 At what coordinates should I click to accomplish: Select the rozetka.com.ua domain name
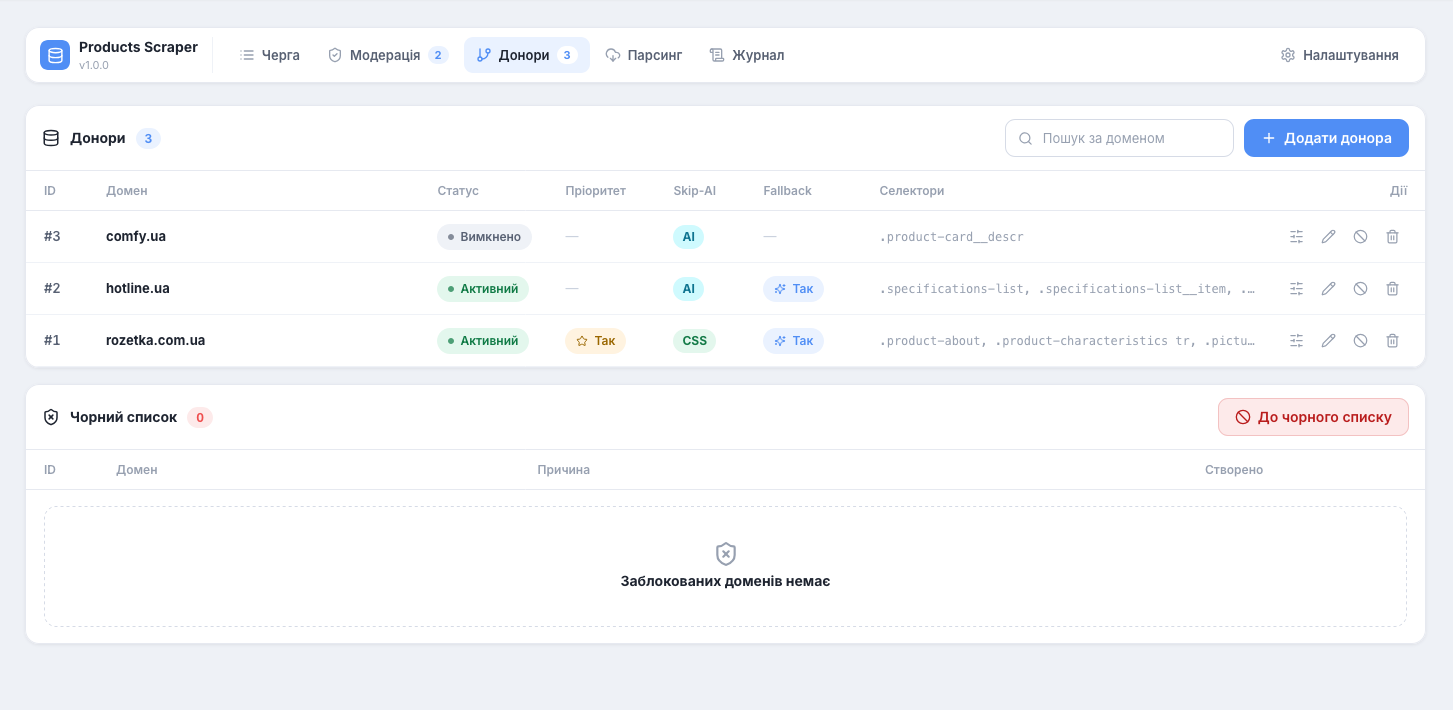pyautogui.click(x=156, y=341)
